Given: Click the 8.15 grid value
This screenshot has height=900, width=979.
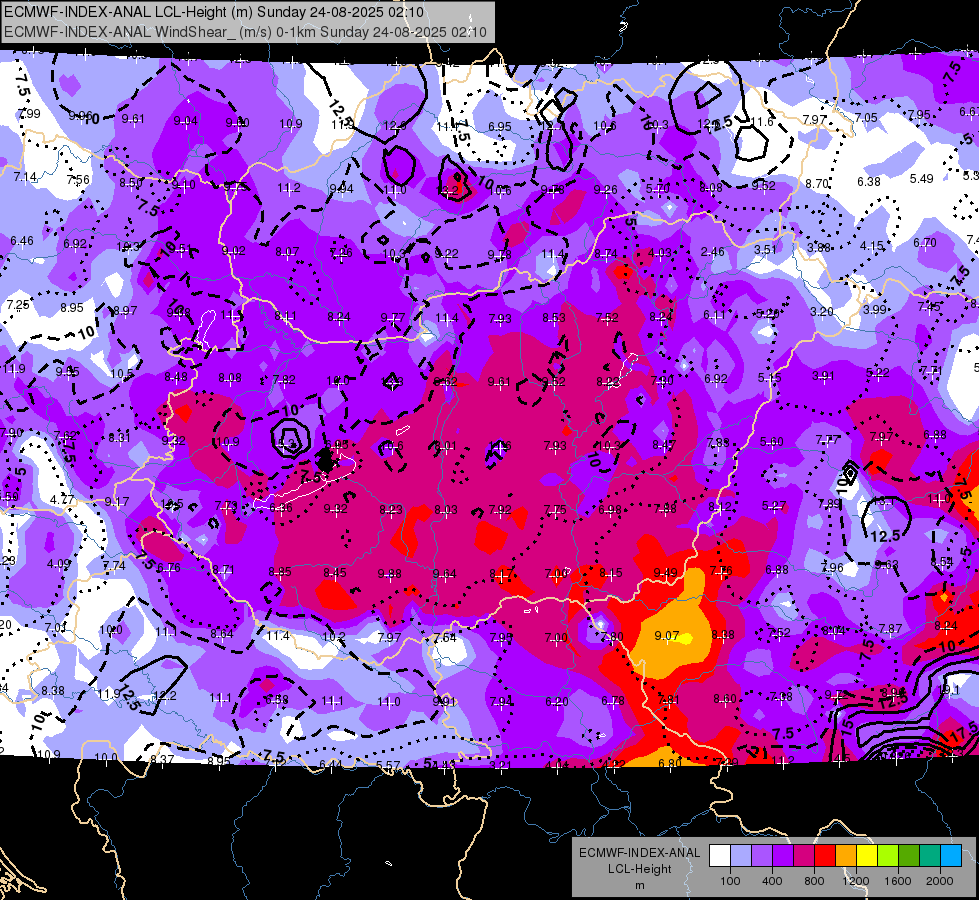Looking at the screenshot, I should [x=611, y=573].
